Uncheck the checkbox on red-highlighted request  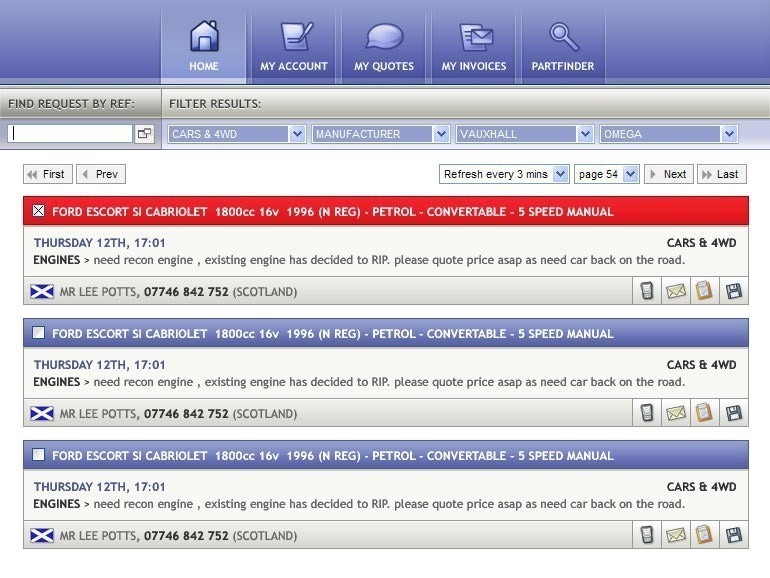click(39, 211)
